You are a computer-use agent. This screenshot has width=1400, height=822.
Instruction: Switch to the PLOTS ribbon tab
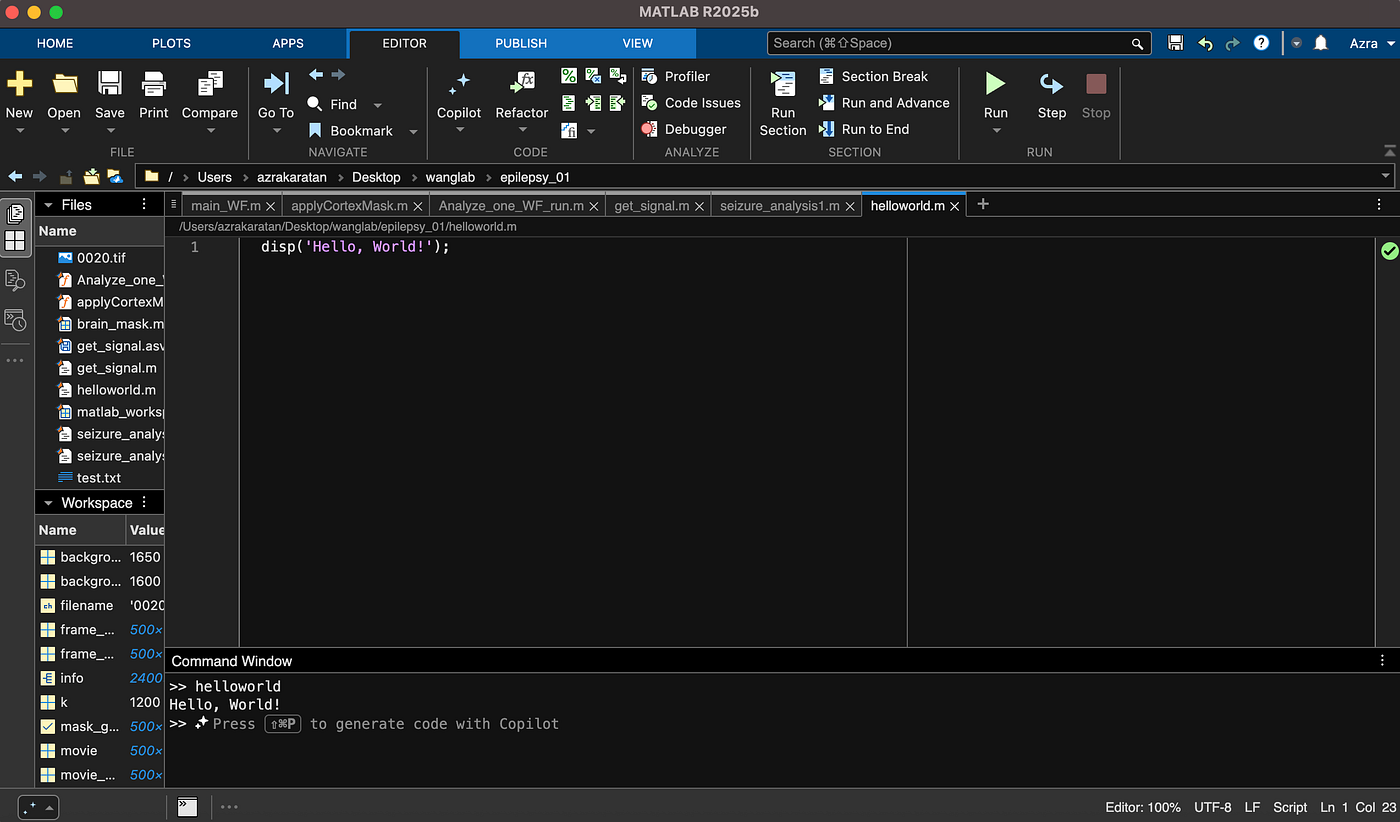pos(172,43)
